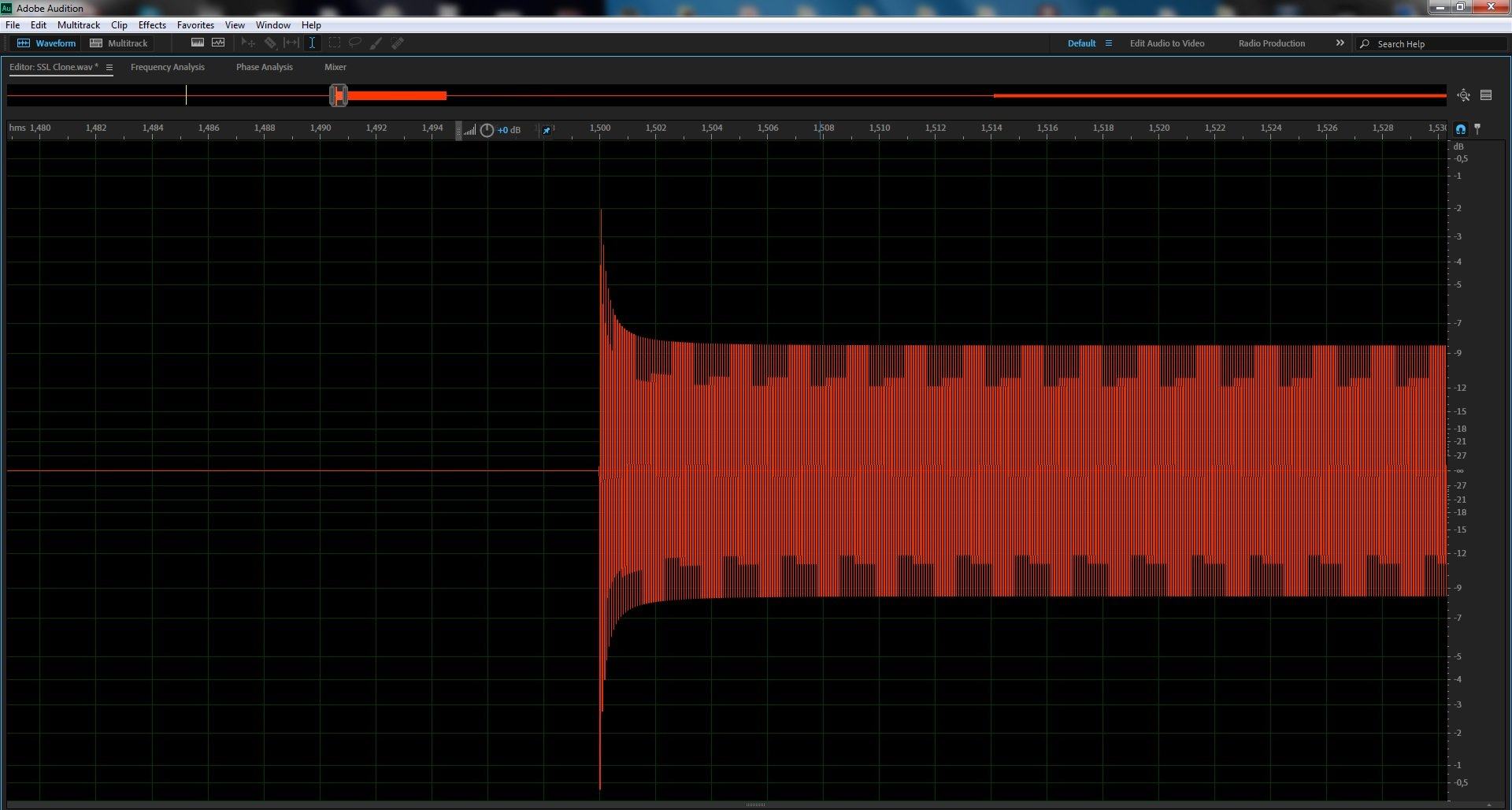Show the spectral frequency display
This screenshot has height=810, width=1512.
point(198,43)
